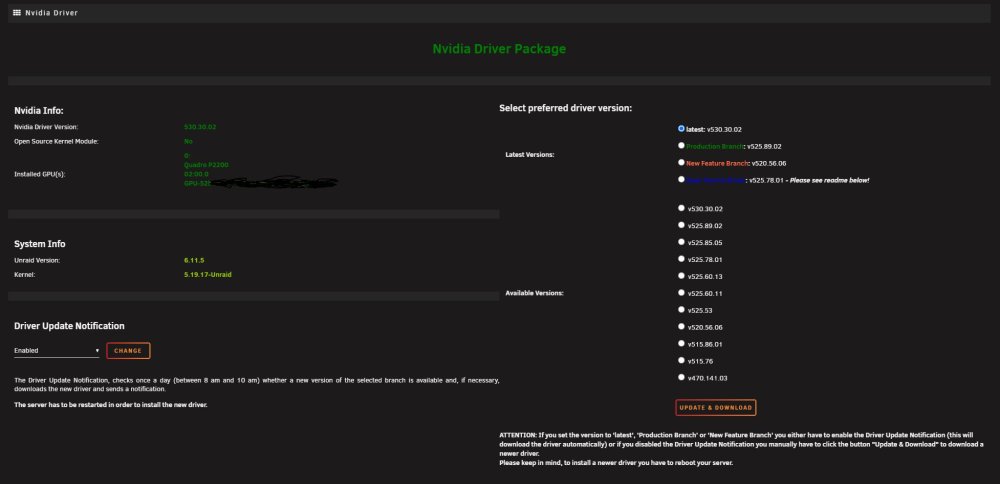Select the v525.85.05 driver radio
Screen dimensions: 1000x484
681,242
